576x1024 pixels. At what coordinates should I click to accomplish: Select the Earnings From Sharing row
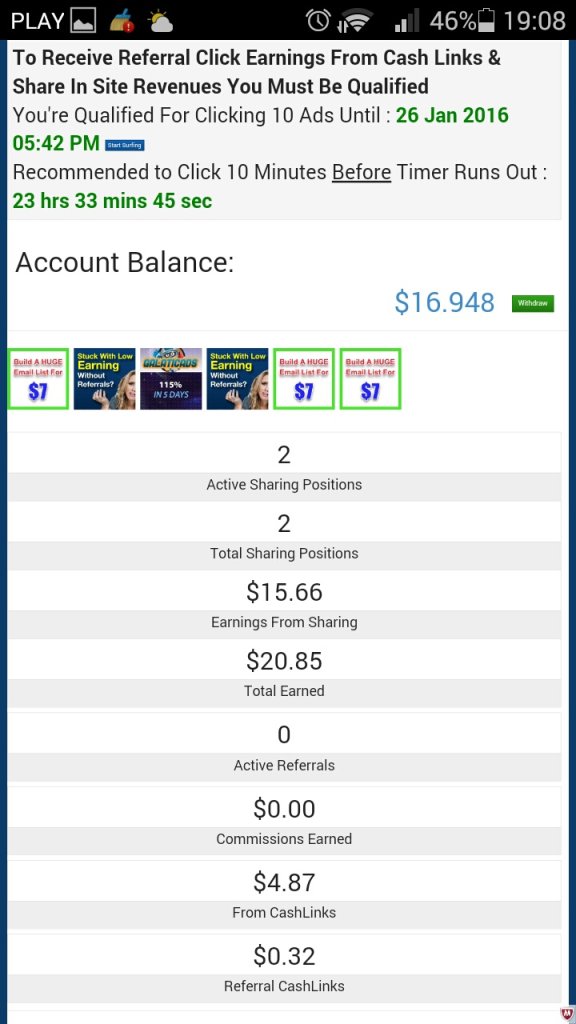[x=284, y=605]
